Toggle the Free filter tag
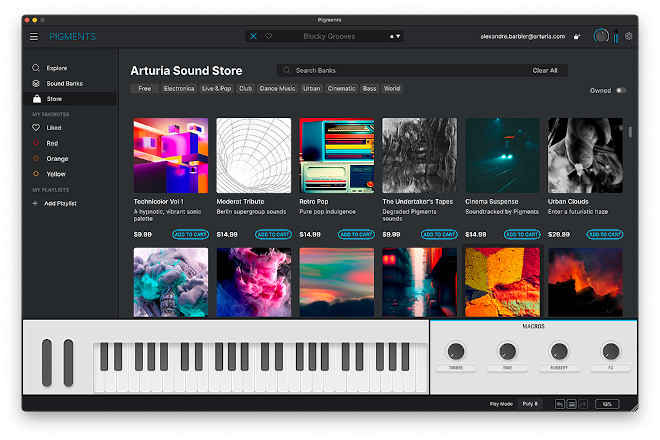Image resolution: width=660 pixels, height=440 pixels. click(x=144, y=88)
